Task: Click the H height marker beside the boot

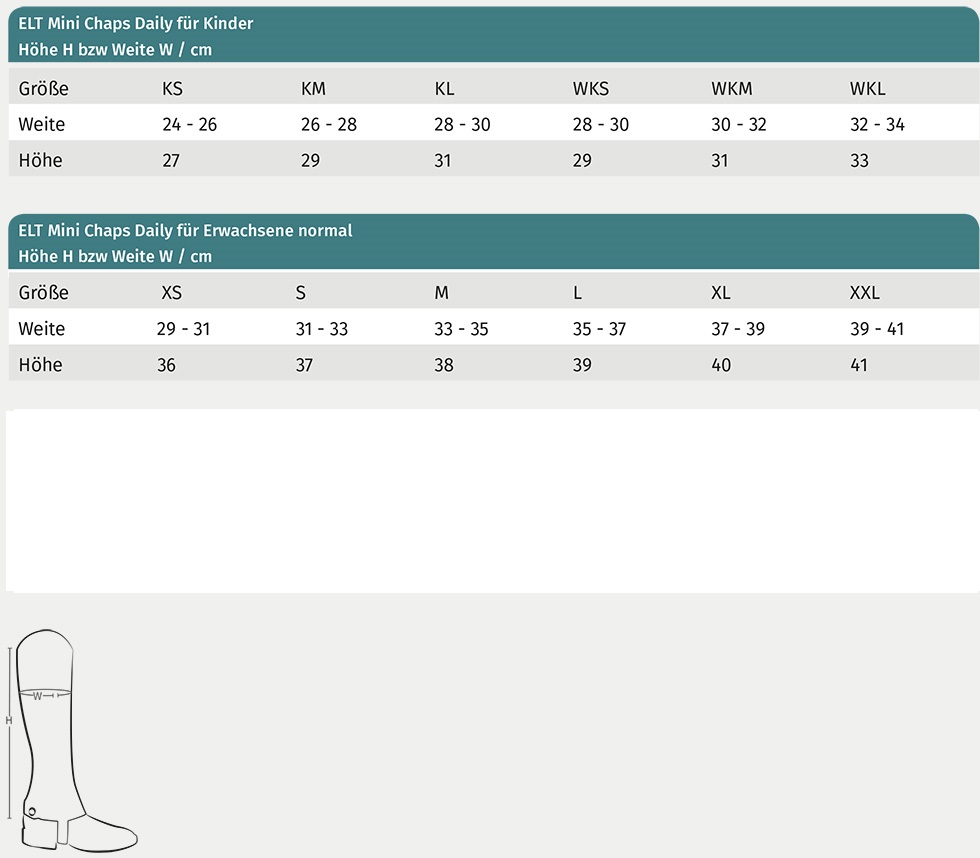Action: coord(9,721)
